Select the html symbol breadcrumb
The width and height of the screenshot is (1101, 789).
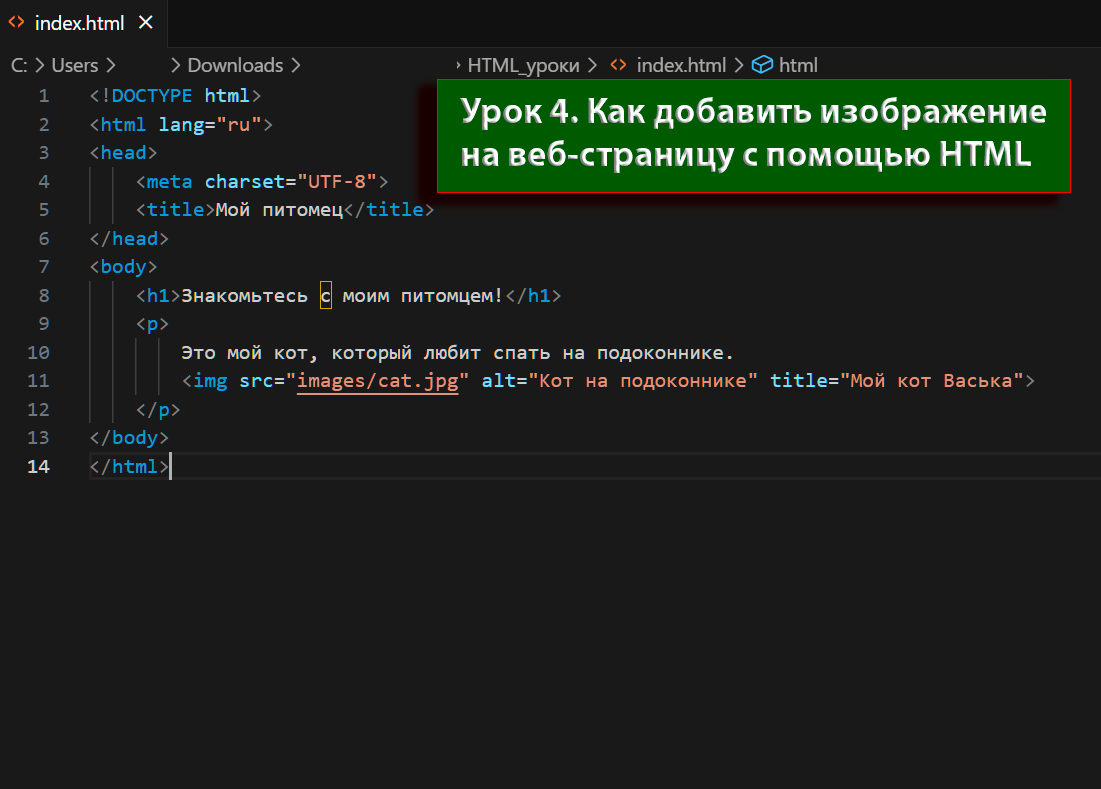(798, 65)
